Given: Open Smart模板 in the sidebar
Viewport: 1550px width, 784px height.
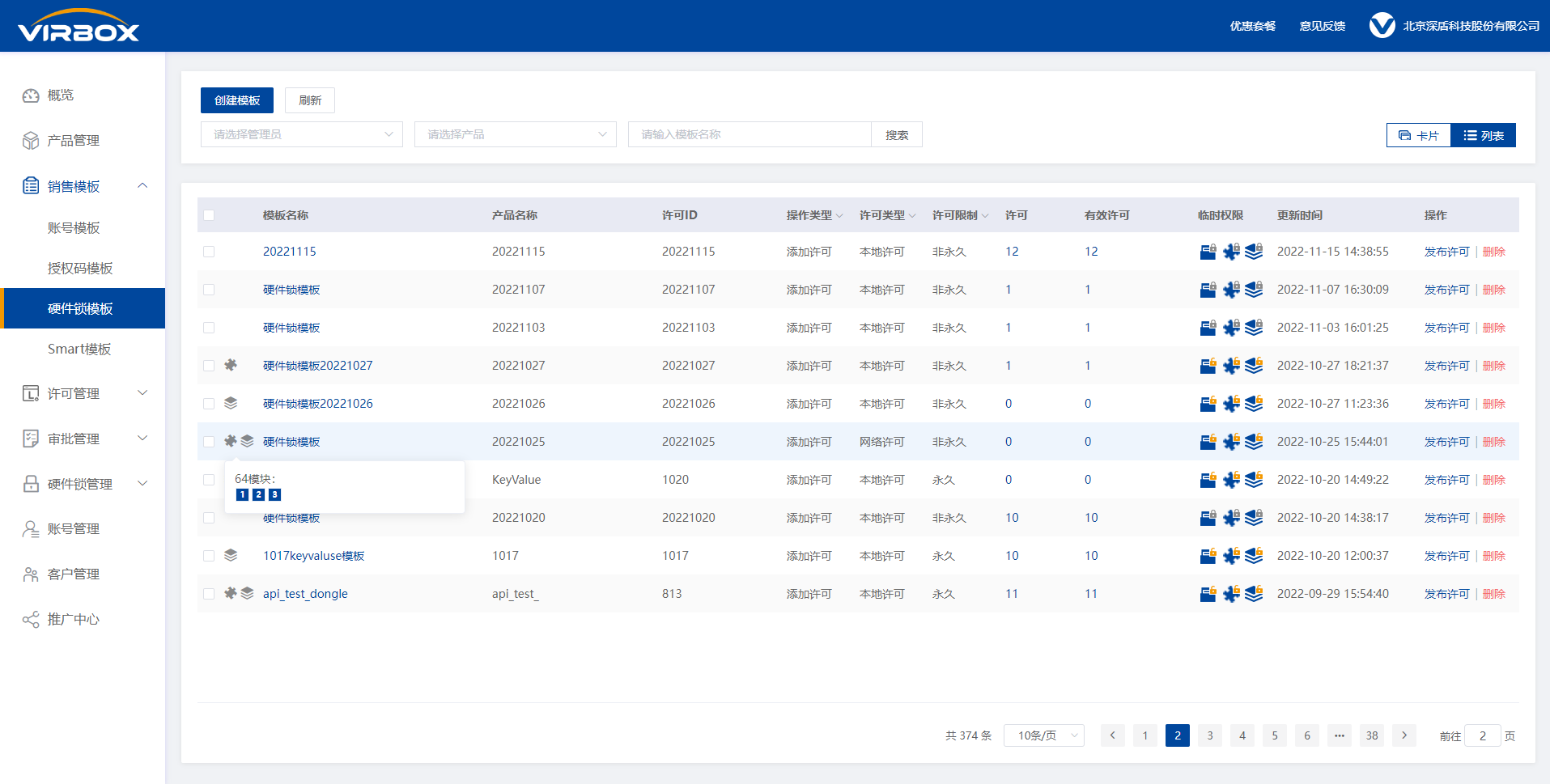Looking at the screenshot, I should point(79,350).
